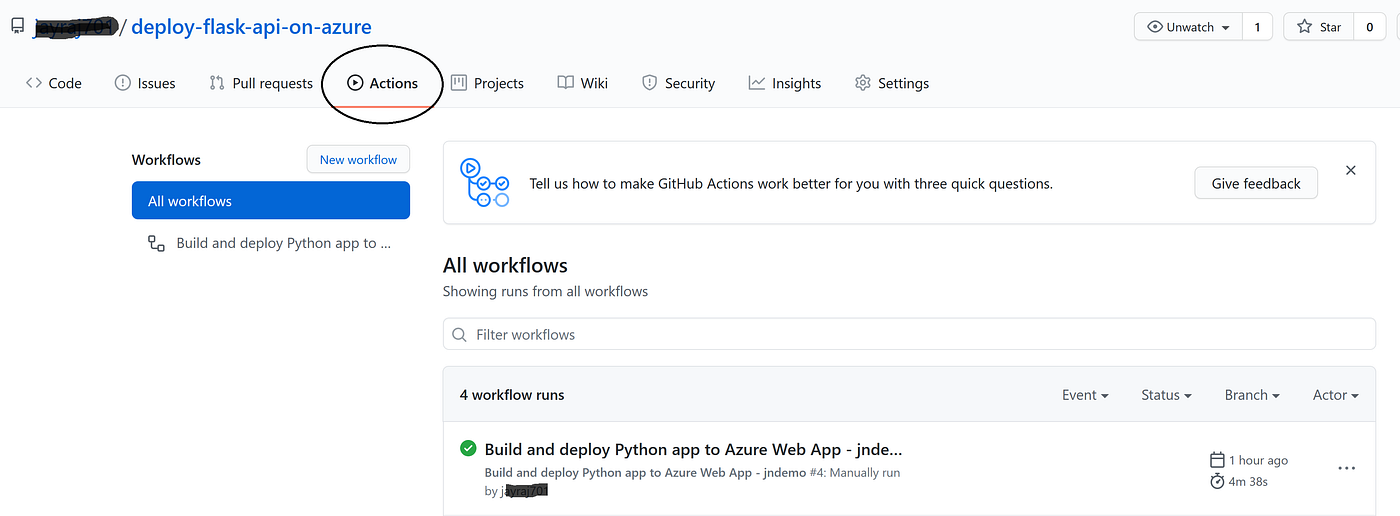Screen dimensions: 1400x516
Task: Switch to the Code tab
Action: [x=54, y=83]
